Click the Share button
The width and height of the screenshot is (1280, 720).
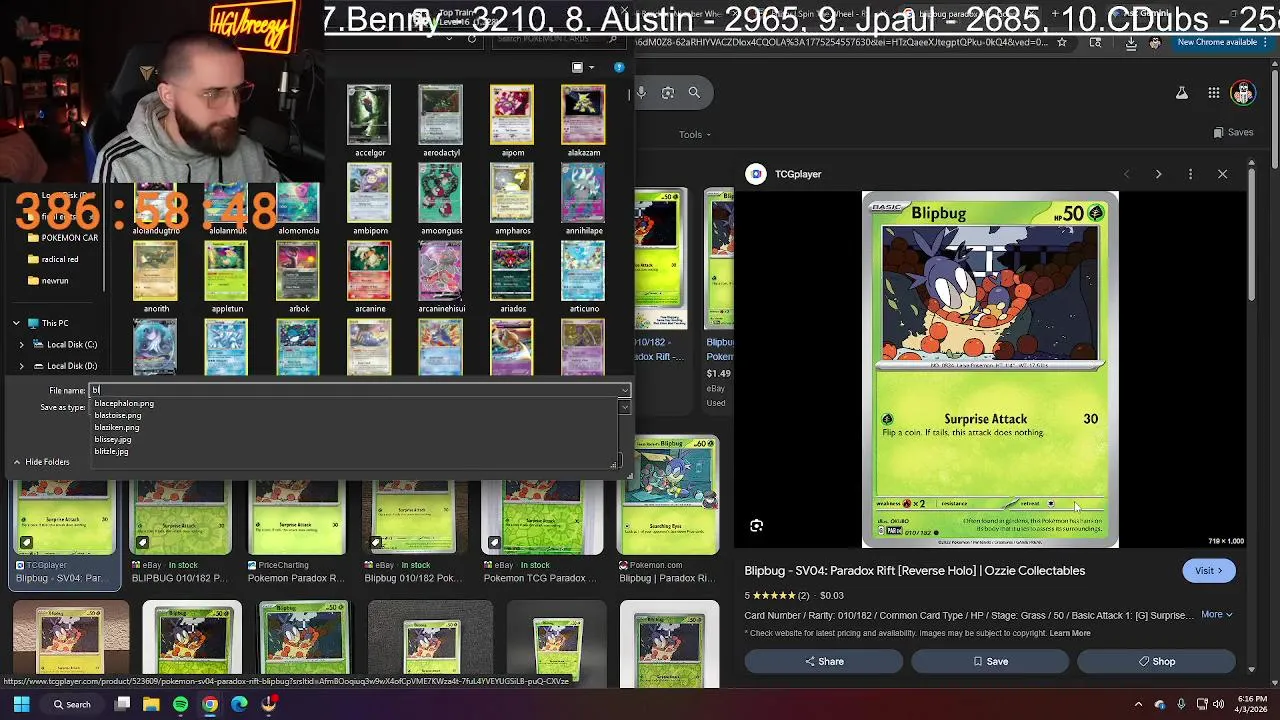click(824, 661)
